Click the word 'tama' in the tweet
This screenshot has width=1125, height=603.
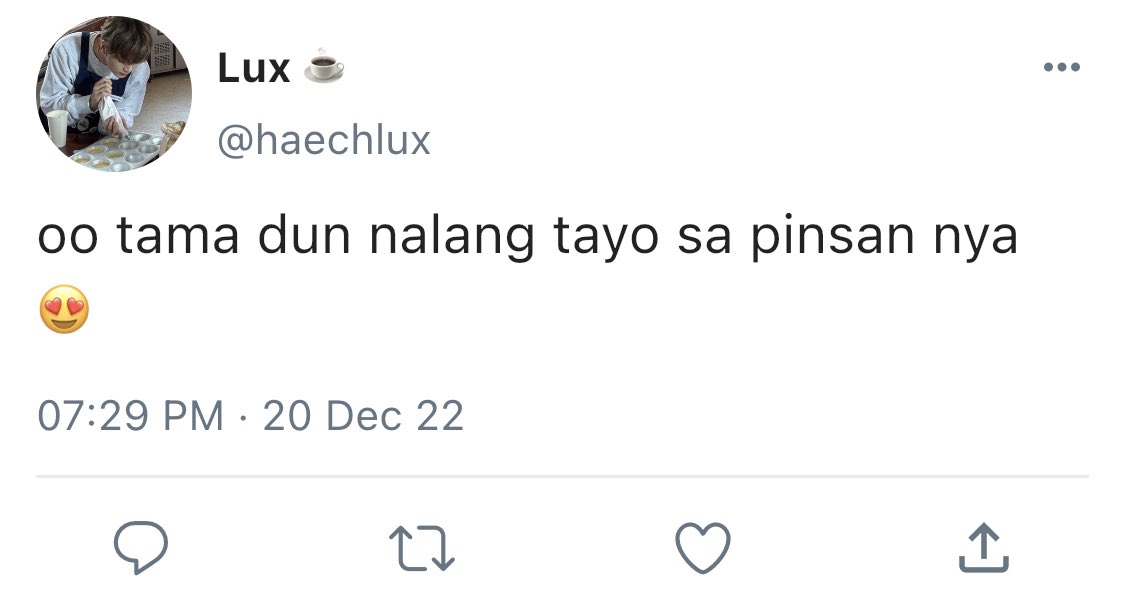(x=177, y=237)
